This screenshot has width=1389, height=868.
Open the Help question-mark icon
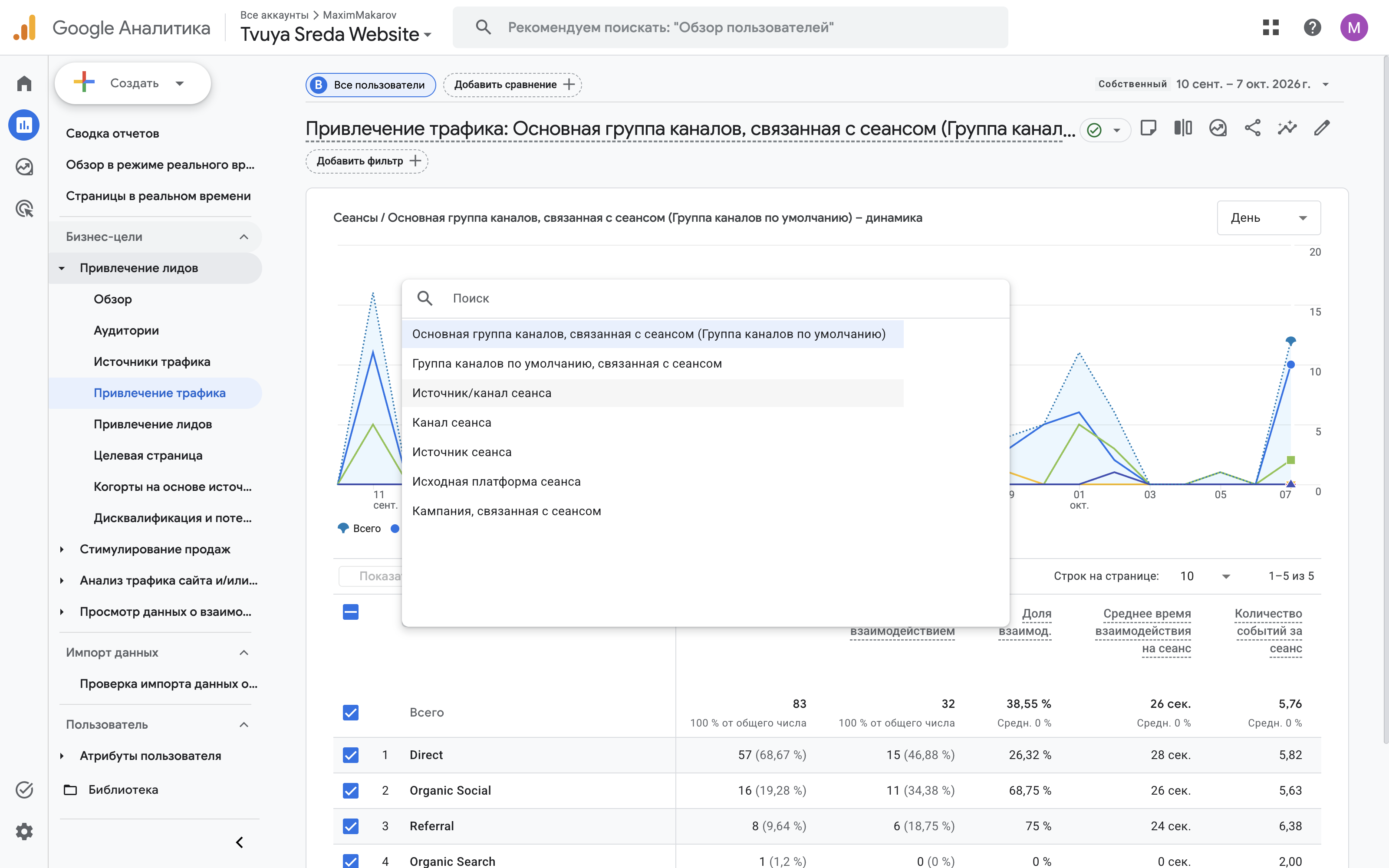pyautogui.click(x=1312, y=27)
